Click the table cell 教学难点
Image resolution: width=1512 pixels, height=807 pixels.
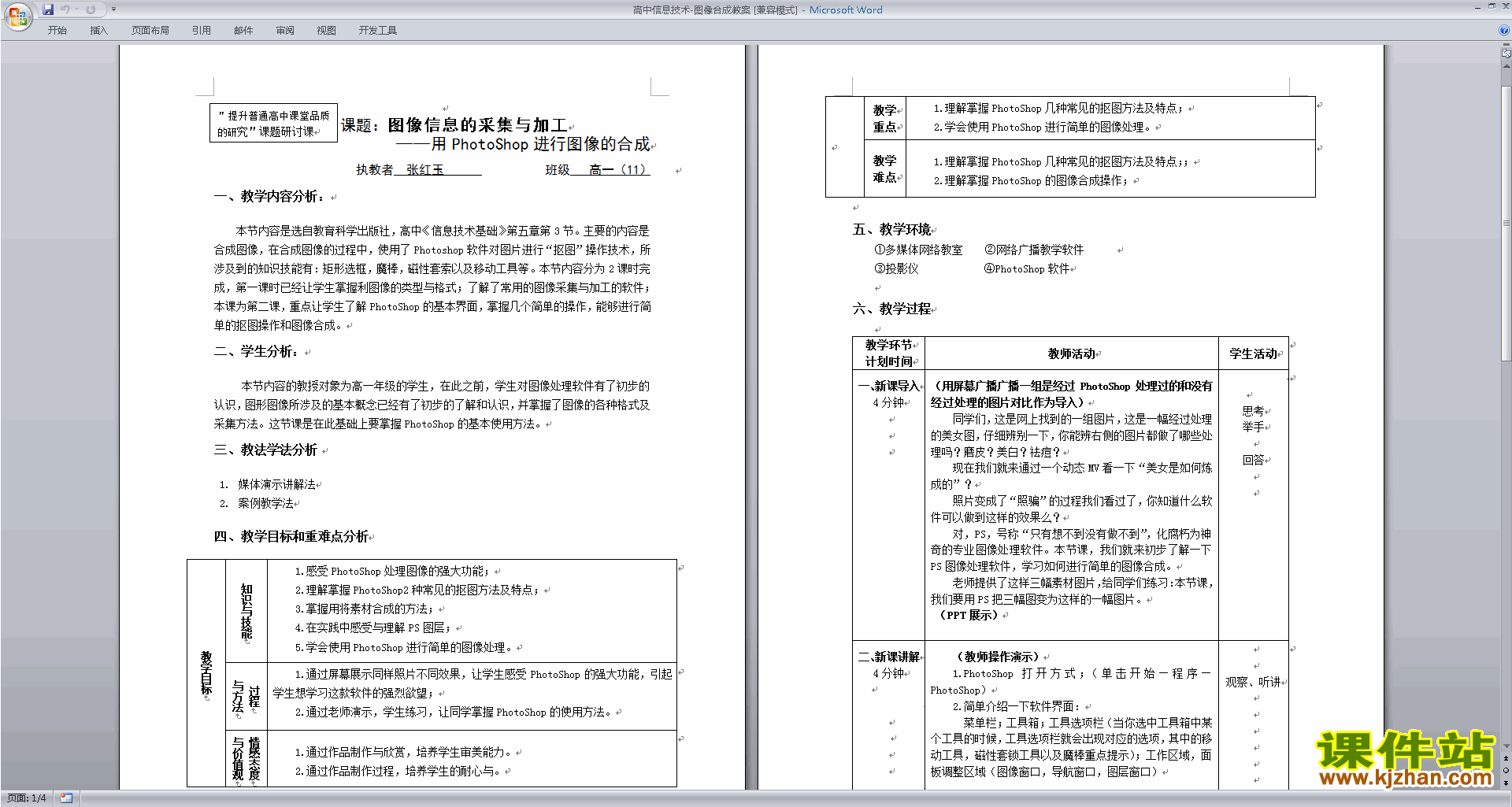885,168
